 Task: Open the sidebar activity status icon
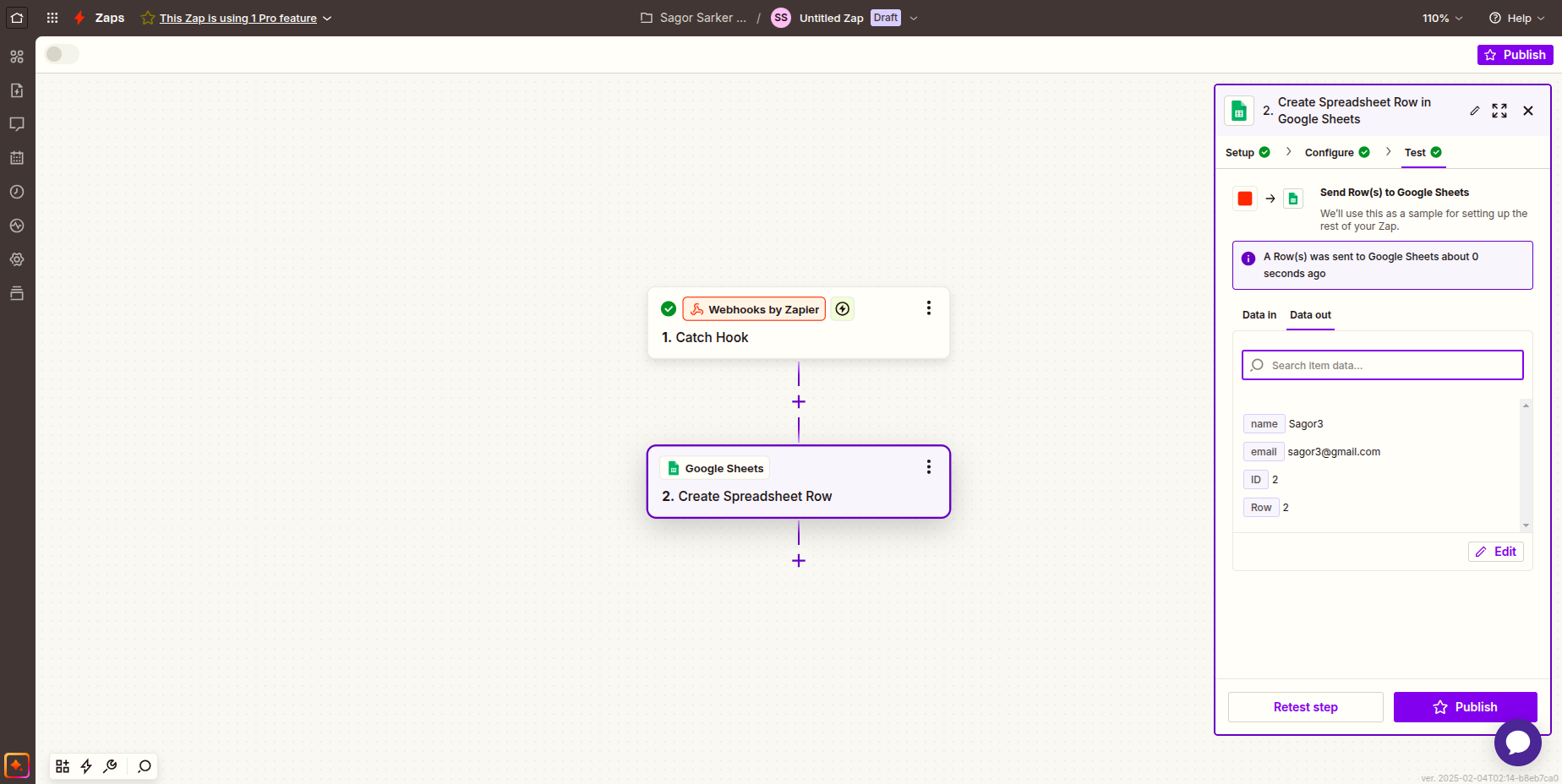17,226
